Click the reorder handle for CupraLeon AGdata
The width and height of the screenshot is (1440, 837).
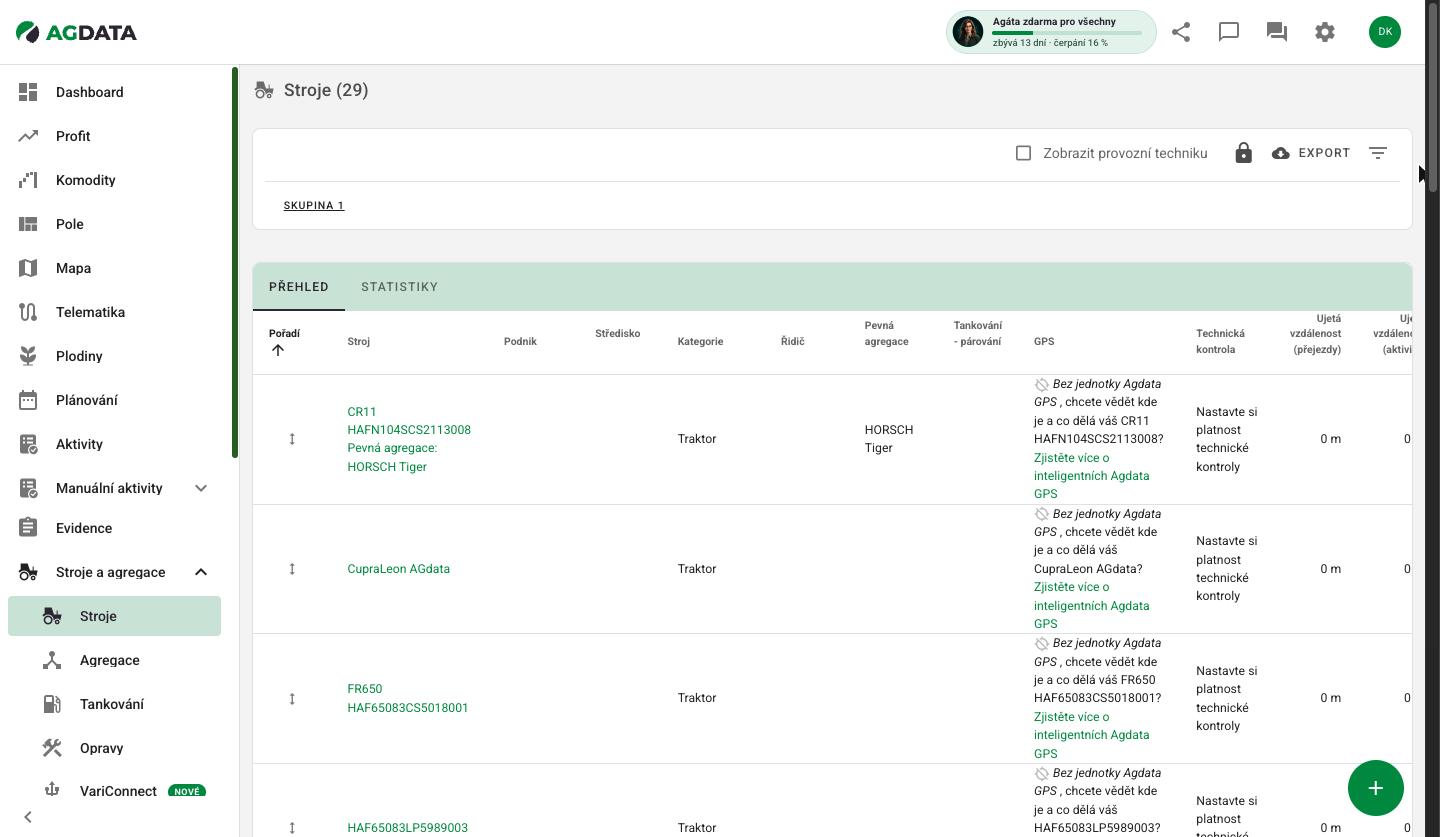click(x=292, y=569)
